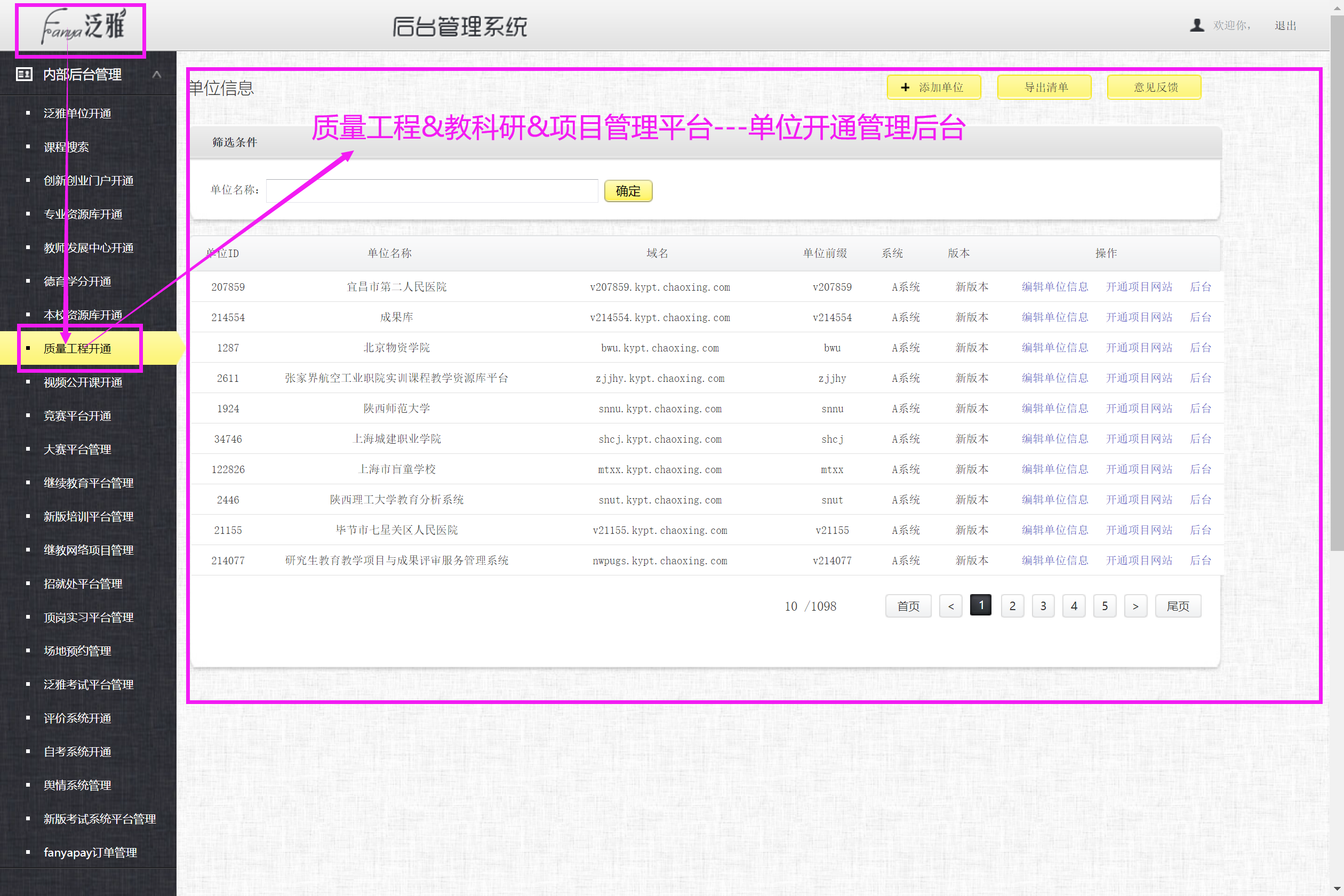Click the grid icon beside 内部后台管理

pyautogui.click(x=23, y=74)
